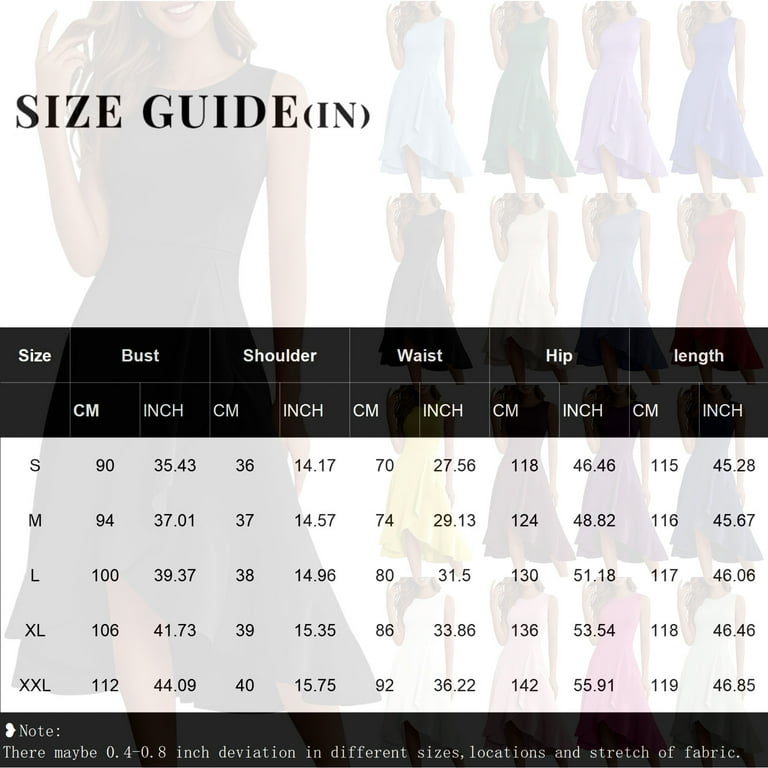This screenshot has width=768, height=768.
Task: Click shoulder inch value 15.35
Action: 315,630
